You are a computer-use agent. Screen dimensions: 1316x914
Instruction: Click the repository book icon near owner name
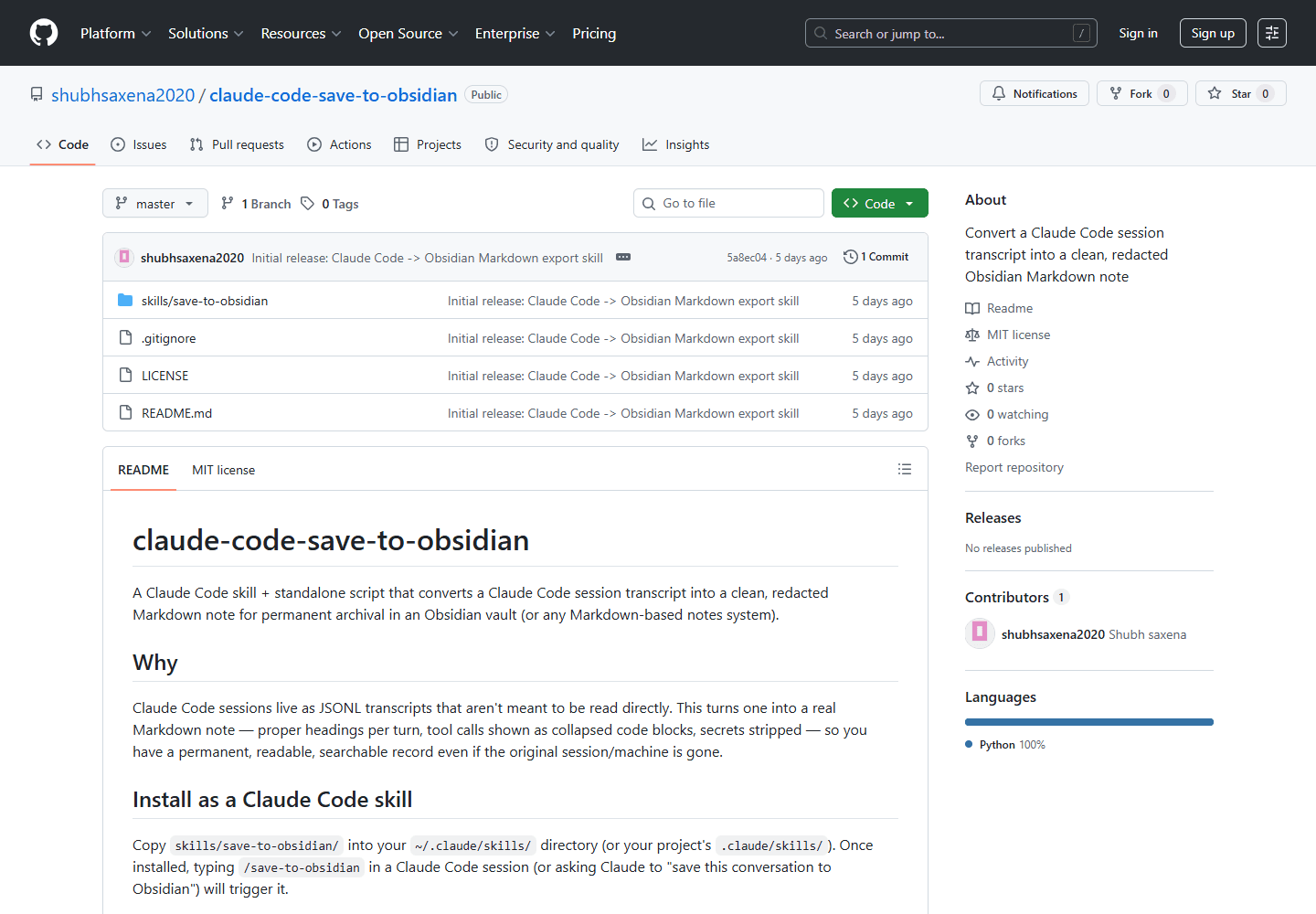[37, 94]
